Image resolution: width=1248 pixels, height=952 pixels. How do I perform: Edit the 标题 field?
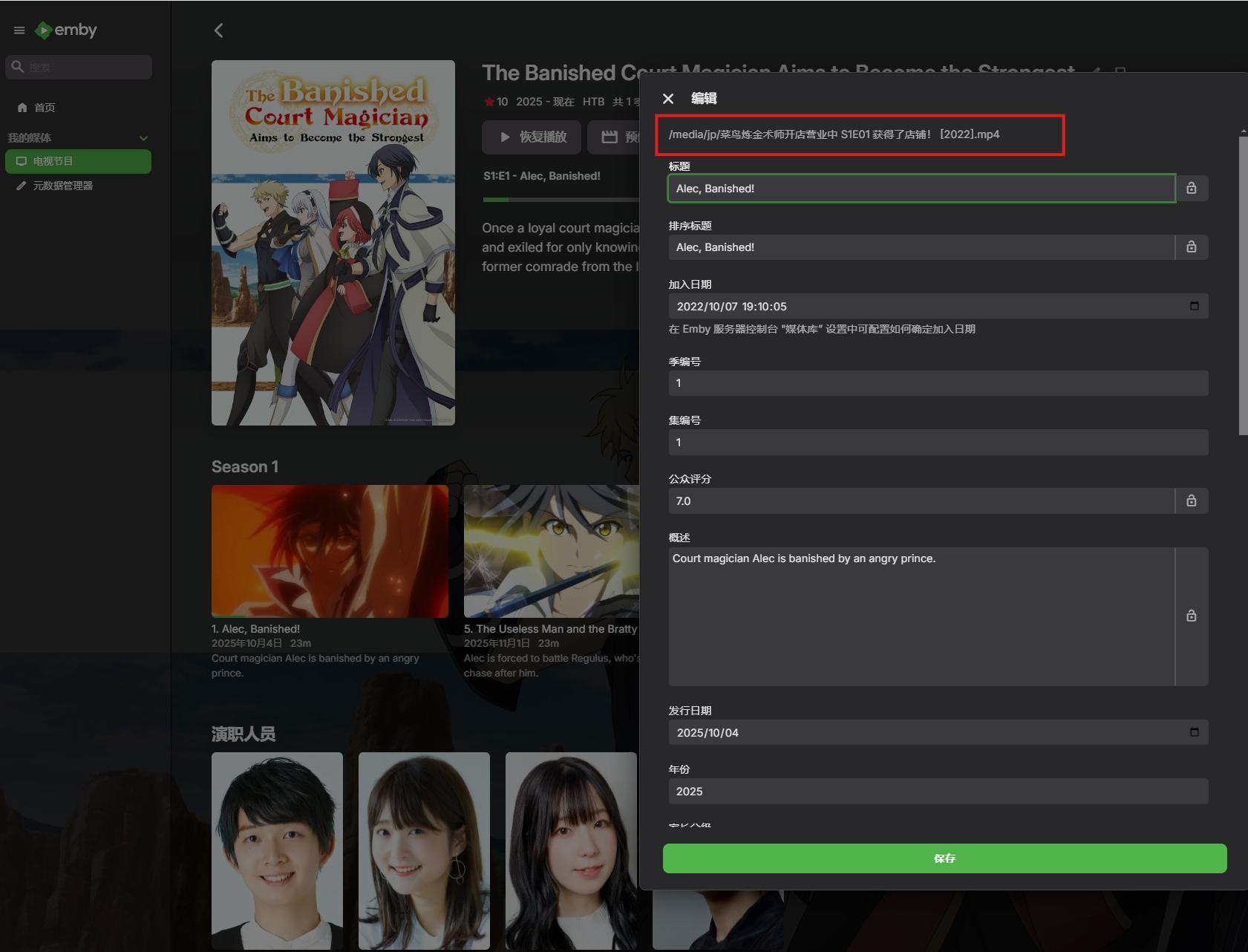(x=921, y=189)
